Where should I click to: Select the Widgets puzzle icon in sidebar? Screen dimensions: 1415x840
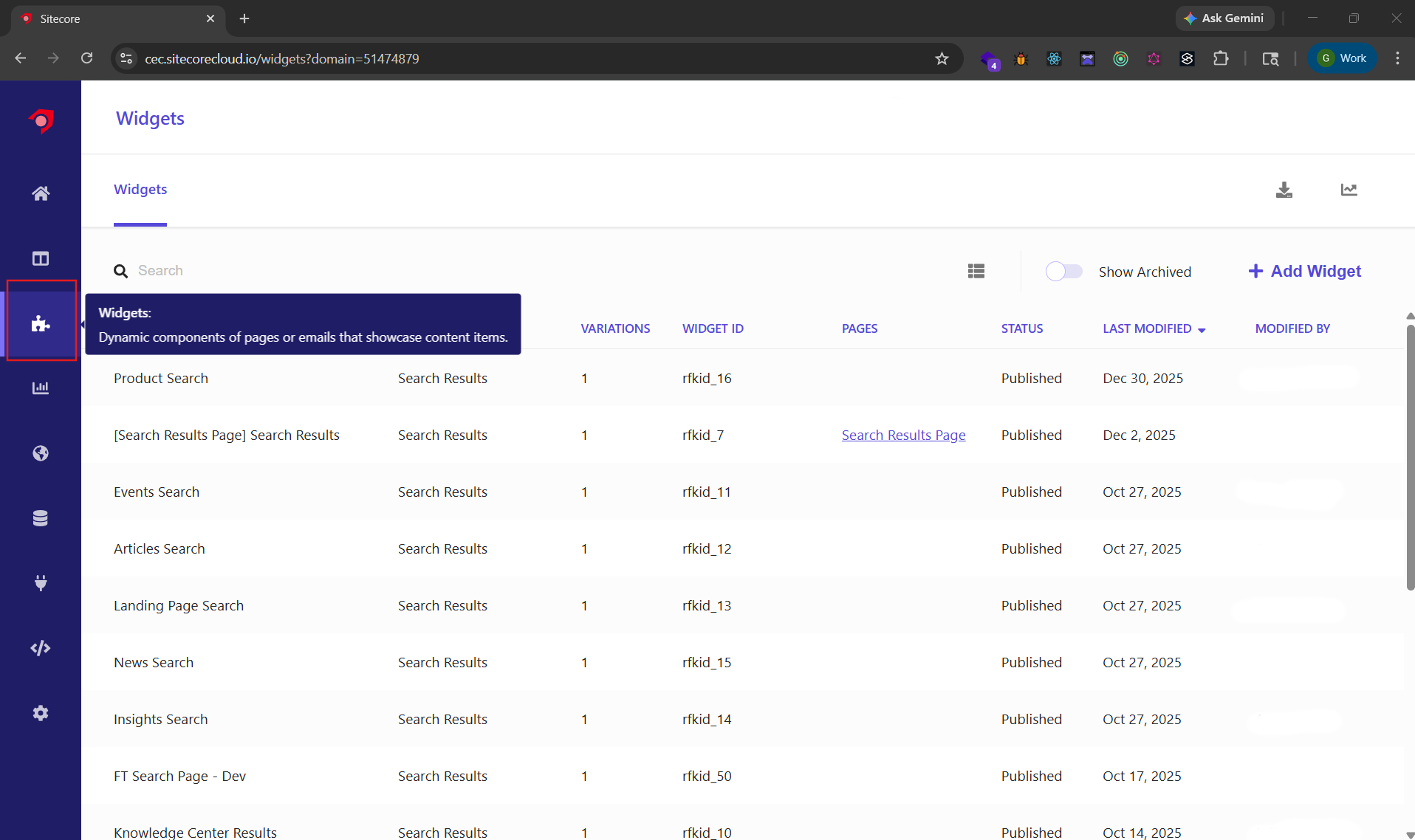click(41, 323)
